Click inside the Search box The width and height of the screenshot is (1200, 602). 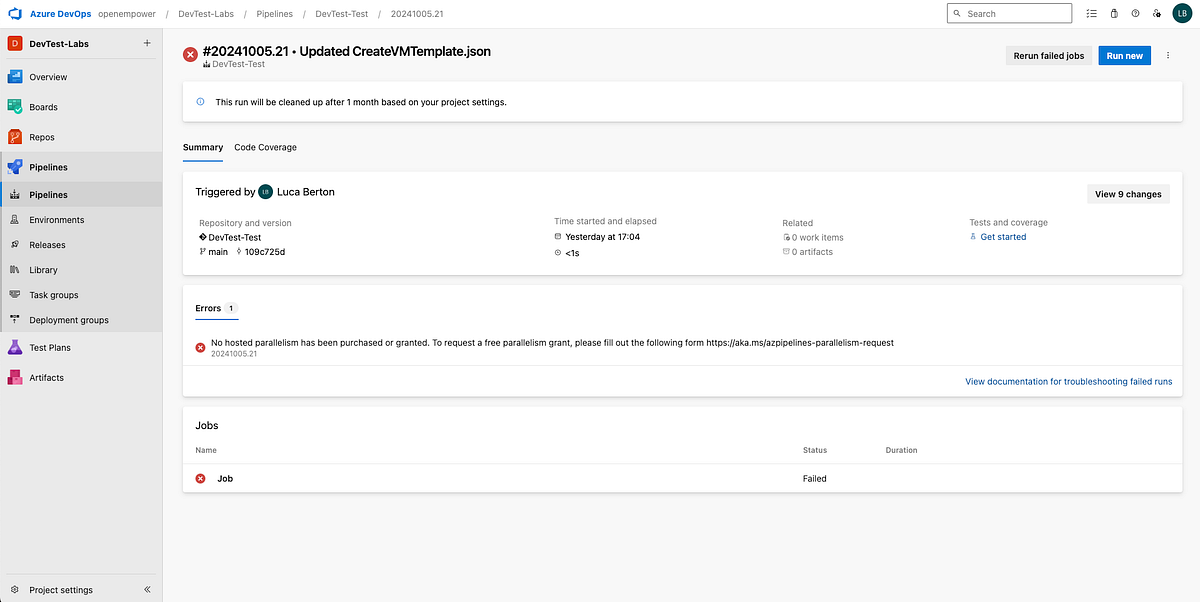[x=1009, y=13]
